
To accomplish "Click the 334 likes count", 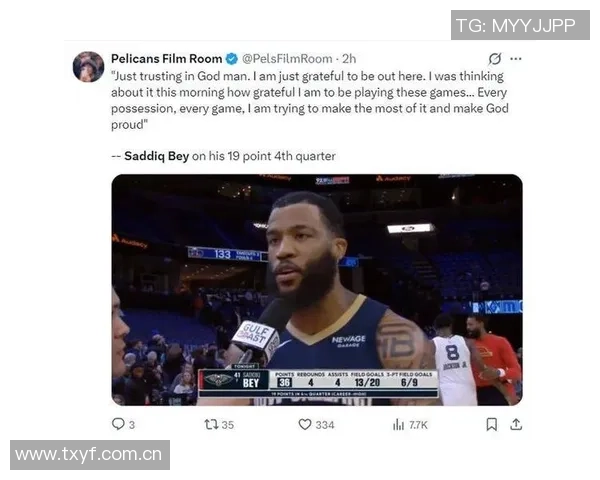I will tap(325, 424).
